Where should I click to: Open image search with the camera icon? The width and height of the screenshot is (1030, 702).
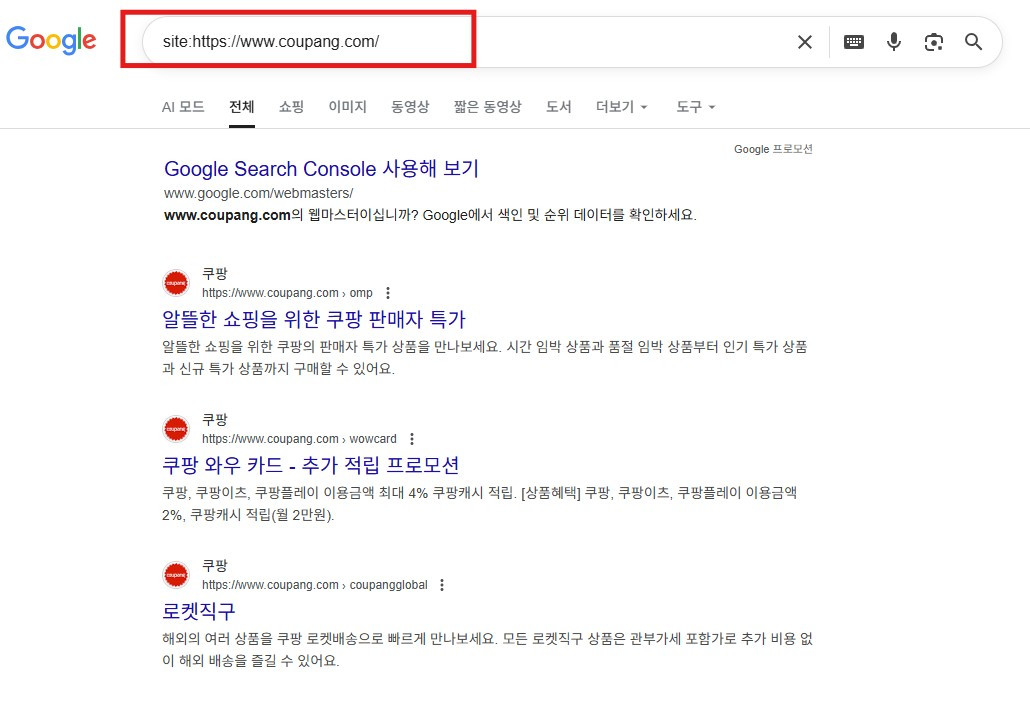pos(933,42)
